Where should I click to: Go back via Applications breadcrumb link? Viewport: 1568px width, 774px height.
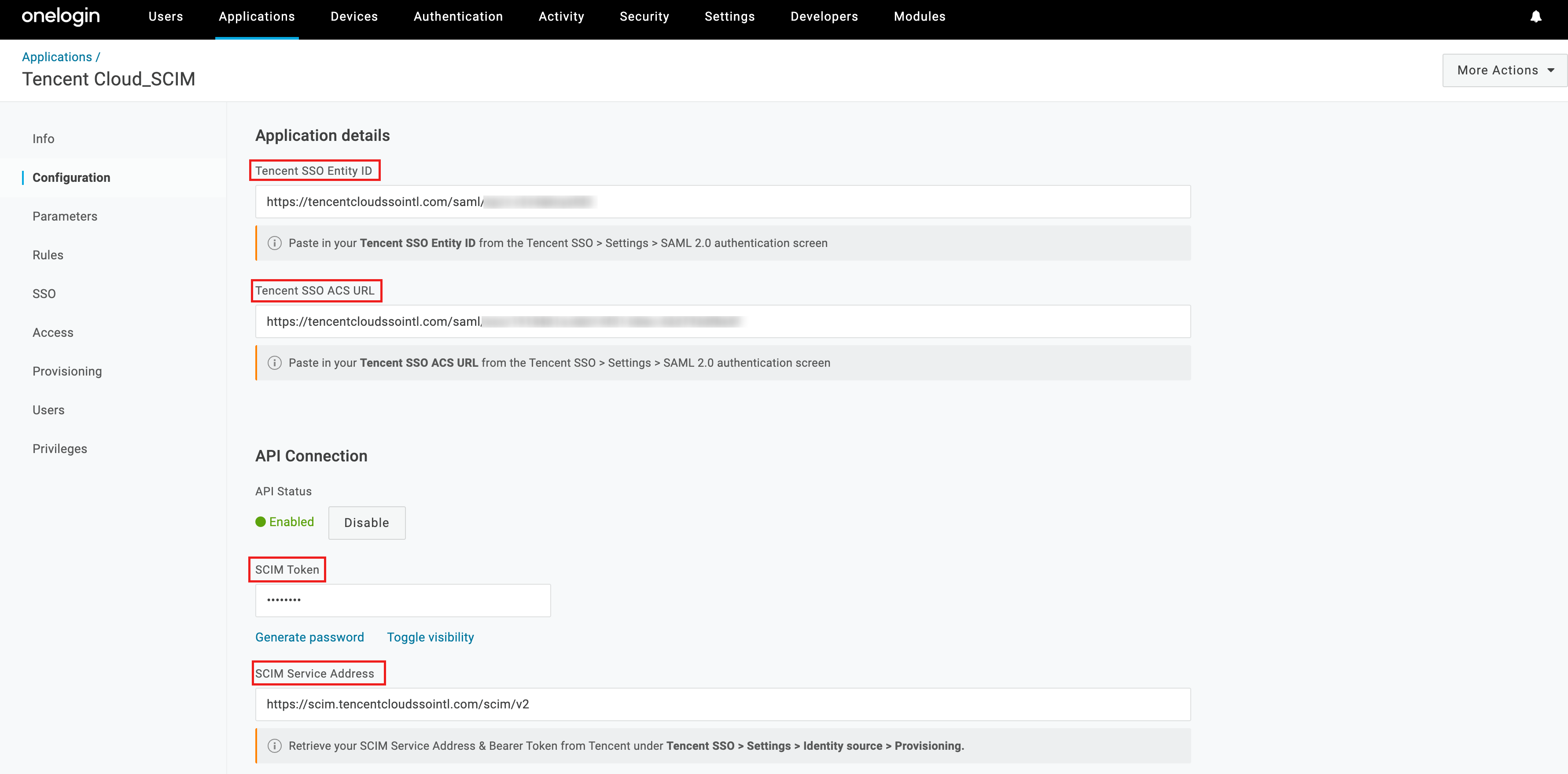coord(57,57)
